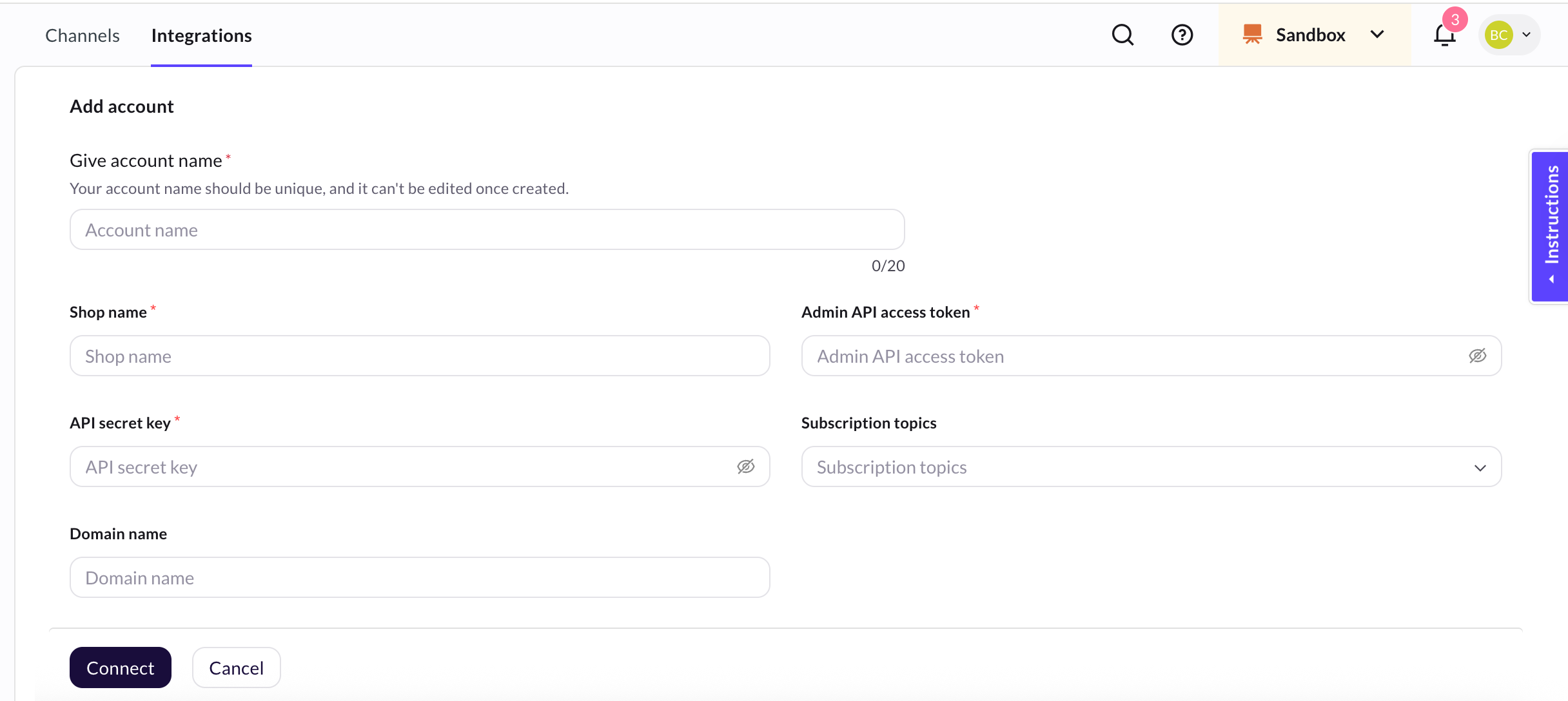Open the Instructions side panel

pos(1551,216)
